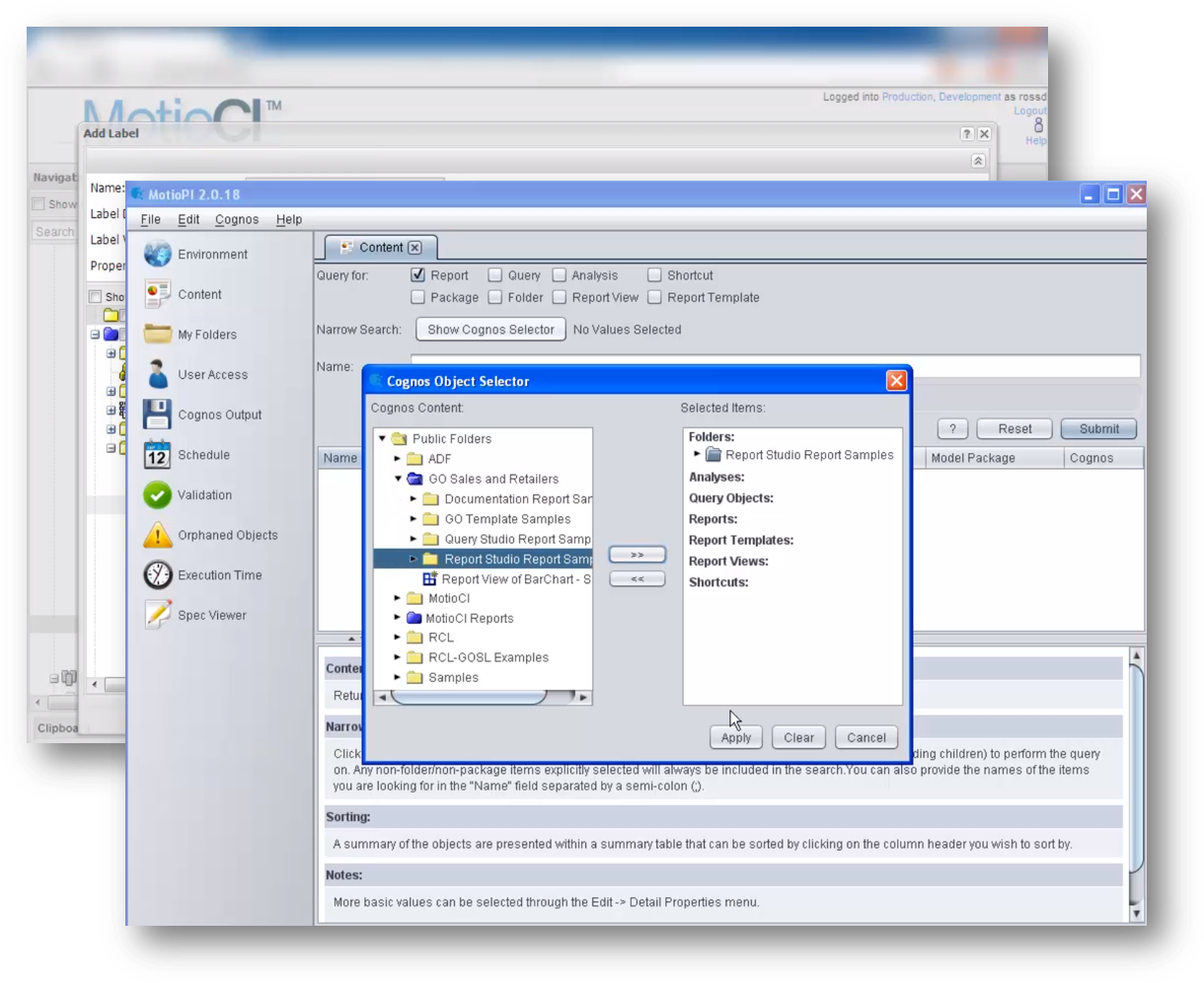The image size is (1204, 983).
Task: Open the Cognos Output disk icon
Action: tap(158, 415)
